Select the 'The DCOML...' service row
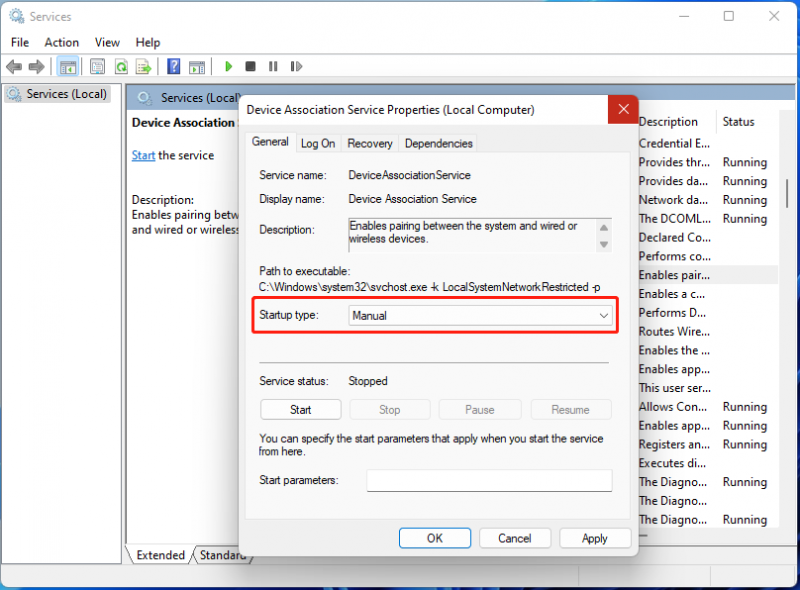The image size is (800, 590). point(708,218)
